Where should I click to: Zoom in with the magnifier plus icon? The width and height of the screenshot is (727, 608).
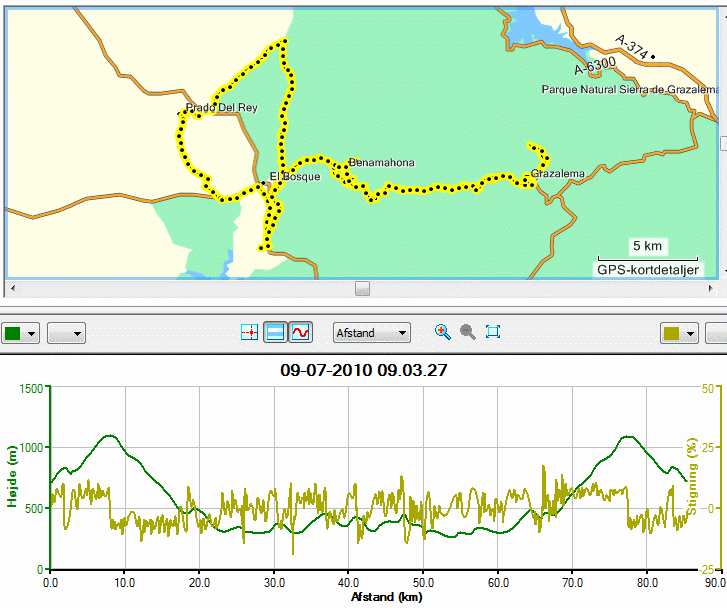click(x=443, y=332)
